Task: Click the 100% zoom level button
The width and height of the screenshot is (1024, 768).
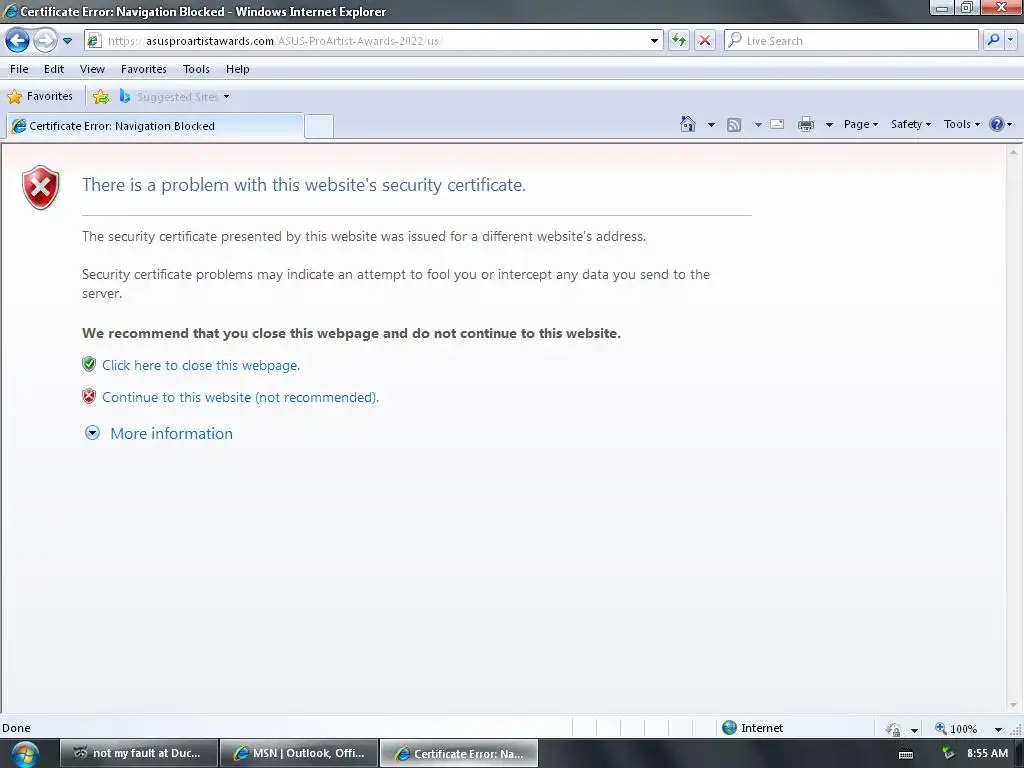Action: [956, 728]
